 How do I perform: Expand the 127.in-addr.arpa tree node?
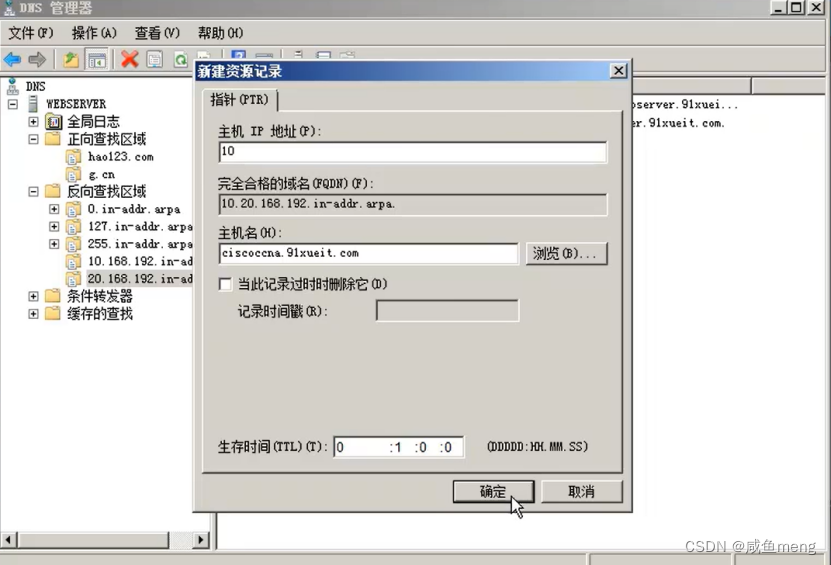click(x=54, y=226)
